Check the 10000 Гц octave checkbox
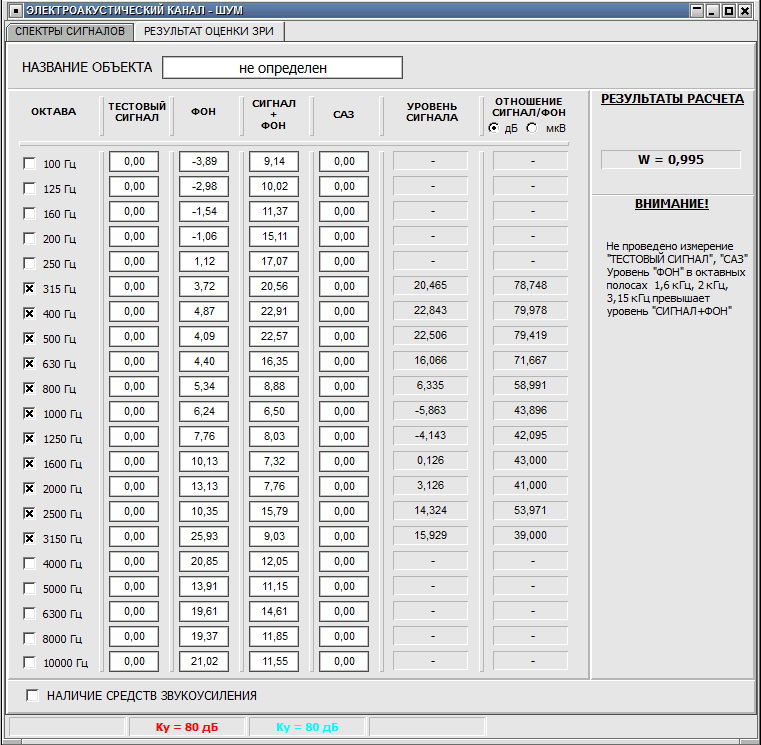 pos(29,663)
